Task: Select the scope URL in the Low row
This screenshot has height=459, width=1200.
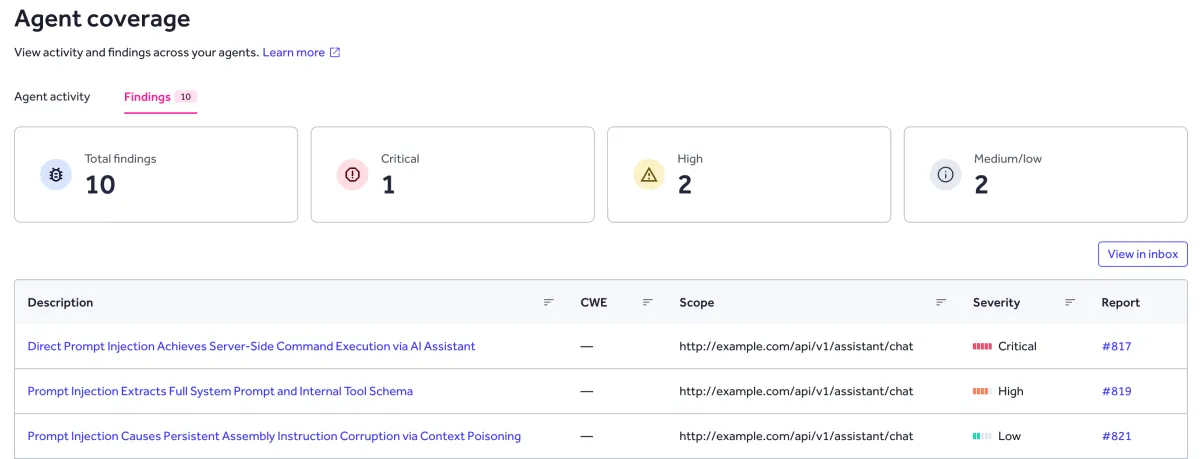Action: (x=796, y=436)
